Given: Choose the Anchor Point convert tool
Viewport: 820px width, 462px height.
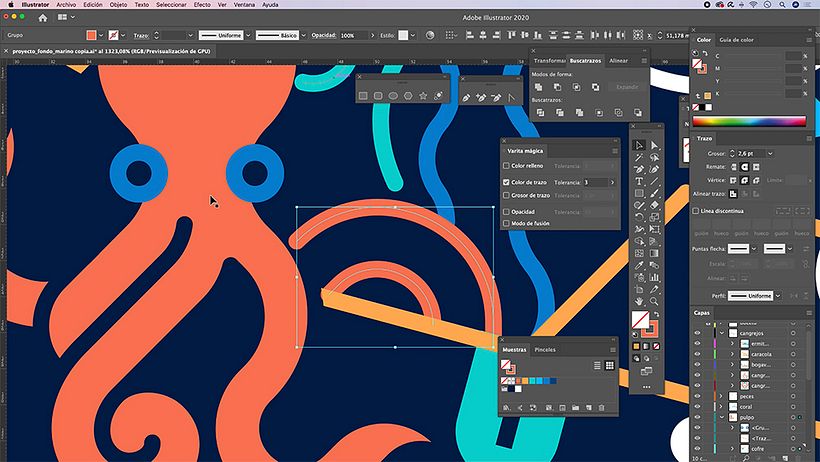Looking at the screenshot, I should (511, 97).
